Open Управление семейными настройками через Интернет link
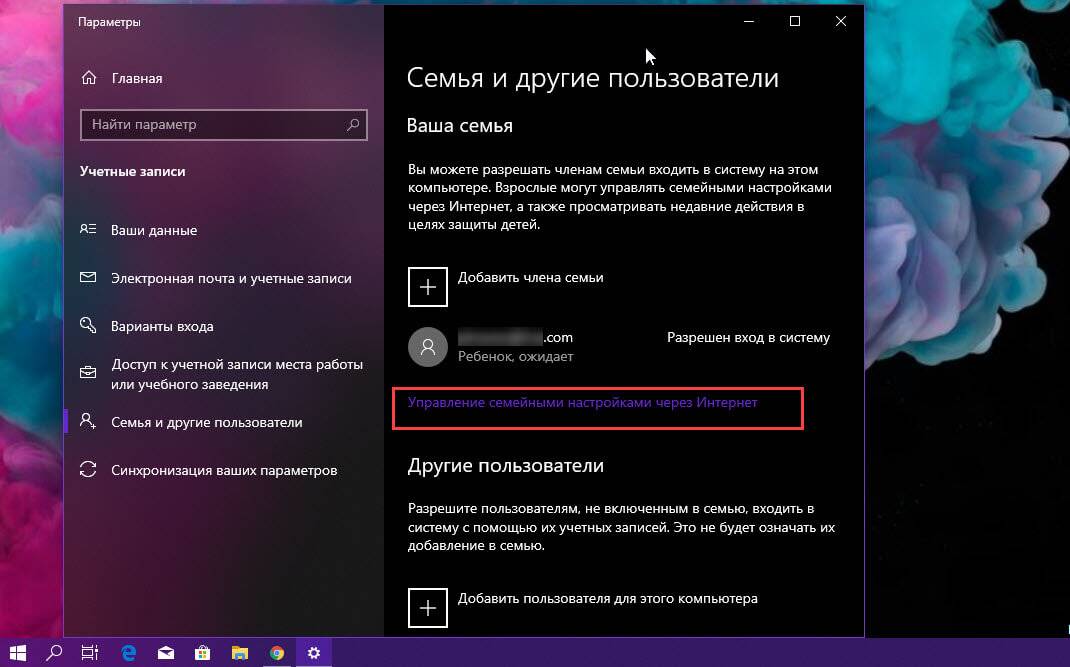Image resolution: width=1070 pixels, height=667 pixels. pyautogui.click(x=582, y=403)
